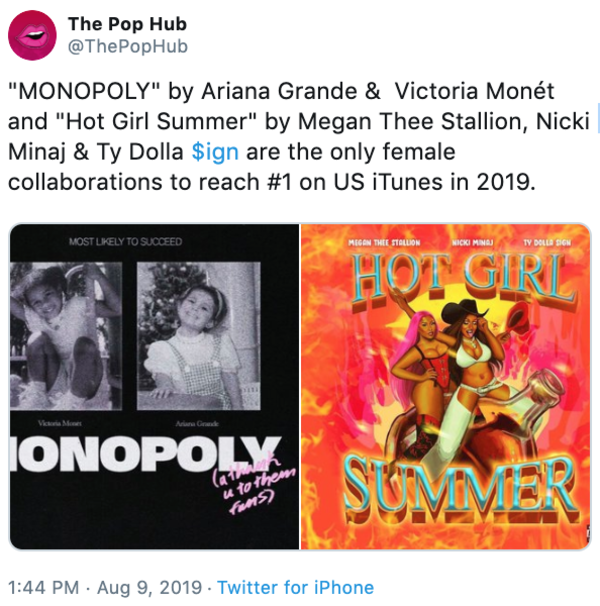Click the Aug 9, 2019 date
The width and height of the screenshot is (600, 606).
coord(150,587)
